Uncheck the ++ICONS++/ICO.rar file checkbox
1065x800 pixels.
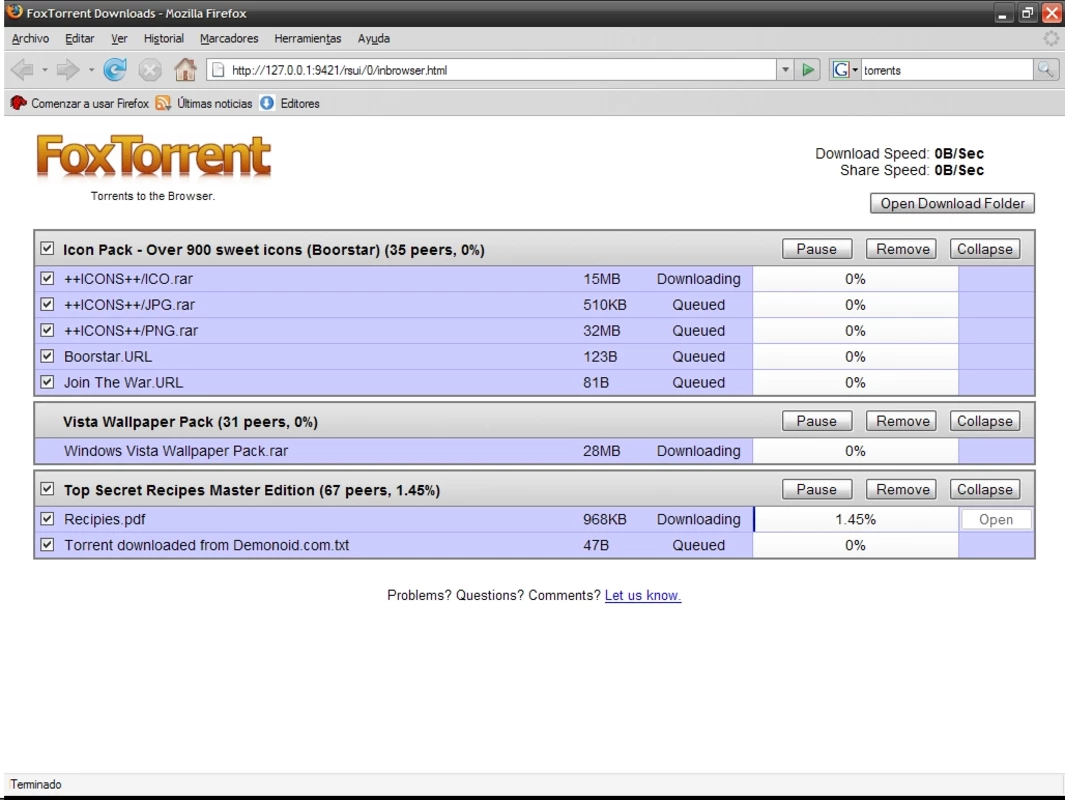tap(47, 278)
